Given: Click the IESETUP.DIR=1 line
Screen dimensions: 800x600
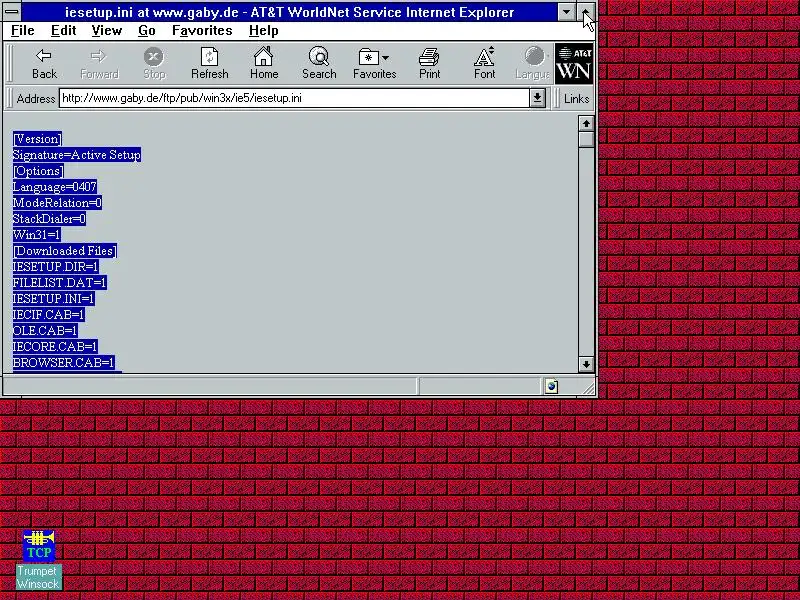Looking at the screenshot, I should tap(56, 266).
